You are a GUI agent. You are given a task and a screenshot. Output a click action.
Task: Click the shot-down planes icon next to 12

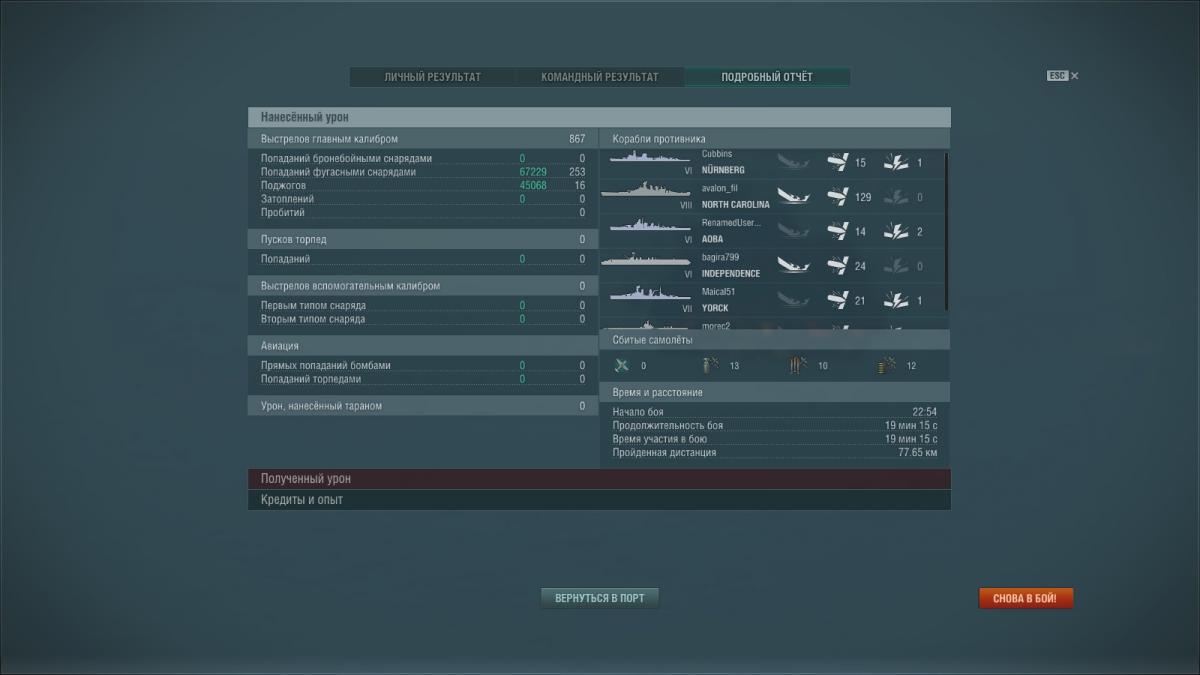point(886,366)
